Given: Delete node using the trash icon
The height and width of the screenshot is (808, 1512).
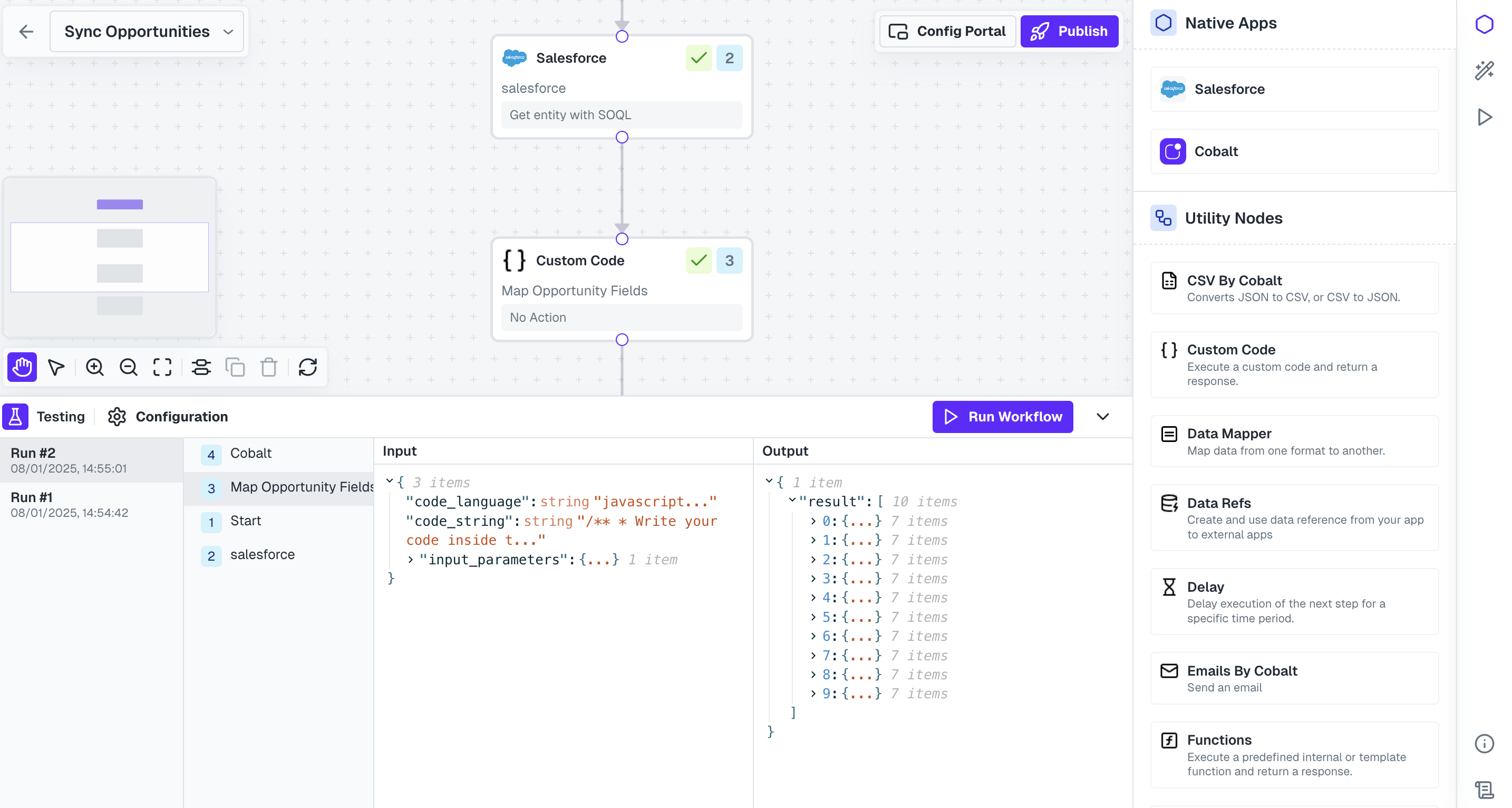Looking at the screenshot, I should [x=269, y=367].
